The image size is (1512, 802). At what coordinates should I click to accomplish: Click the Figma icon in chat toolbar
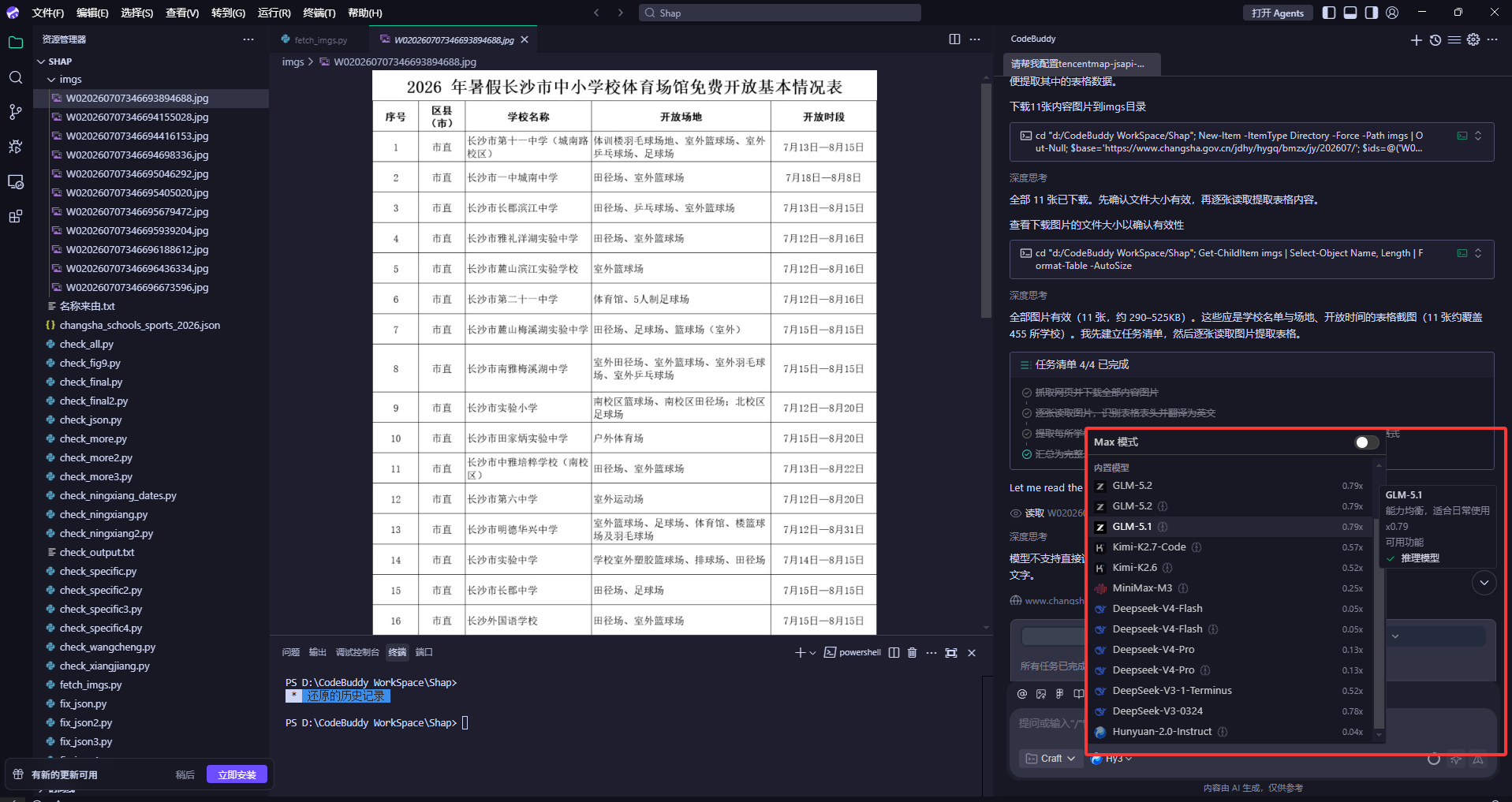coord(1060,694)
